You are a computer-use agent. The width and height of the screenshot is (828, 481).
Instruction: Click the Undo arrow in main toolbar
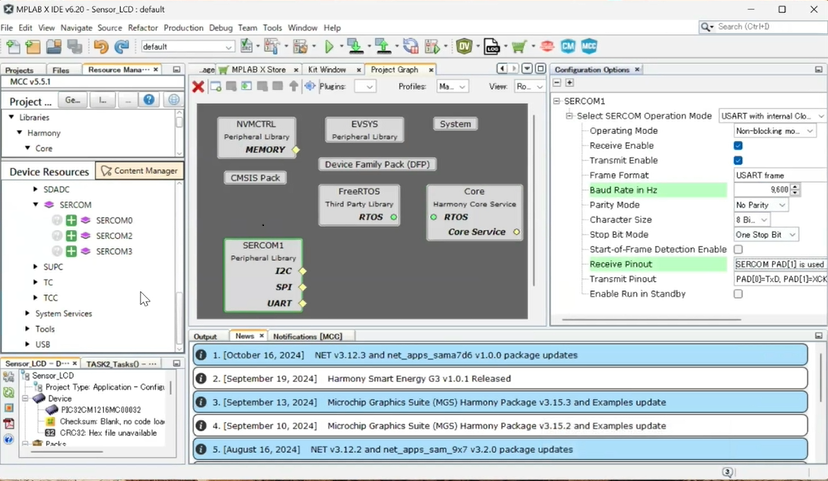point(100,46)
